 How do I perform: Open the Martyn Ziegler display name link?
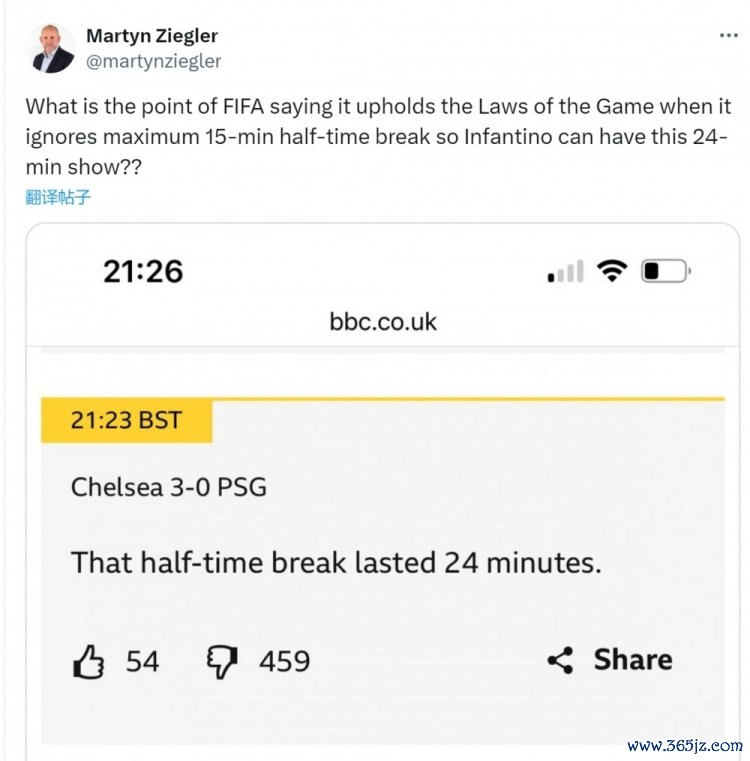point(152,35)
